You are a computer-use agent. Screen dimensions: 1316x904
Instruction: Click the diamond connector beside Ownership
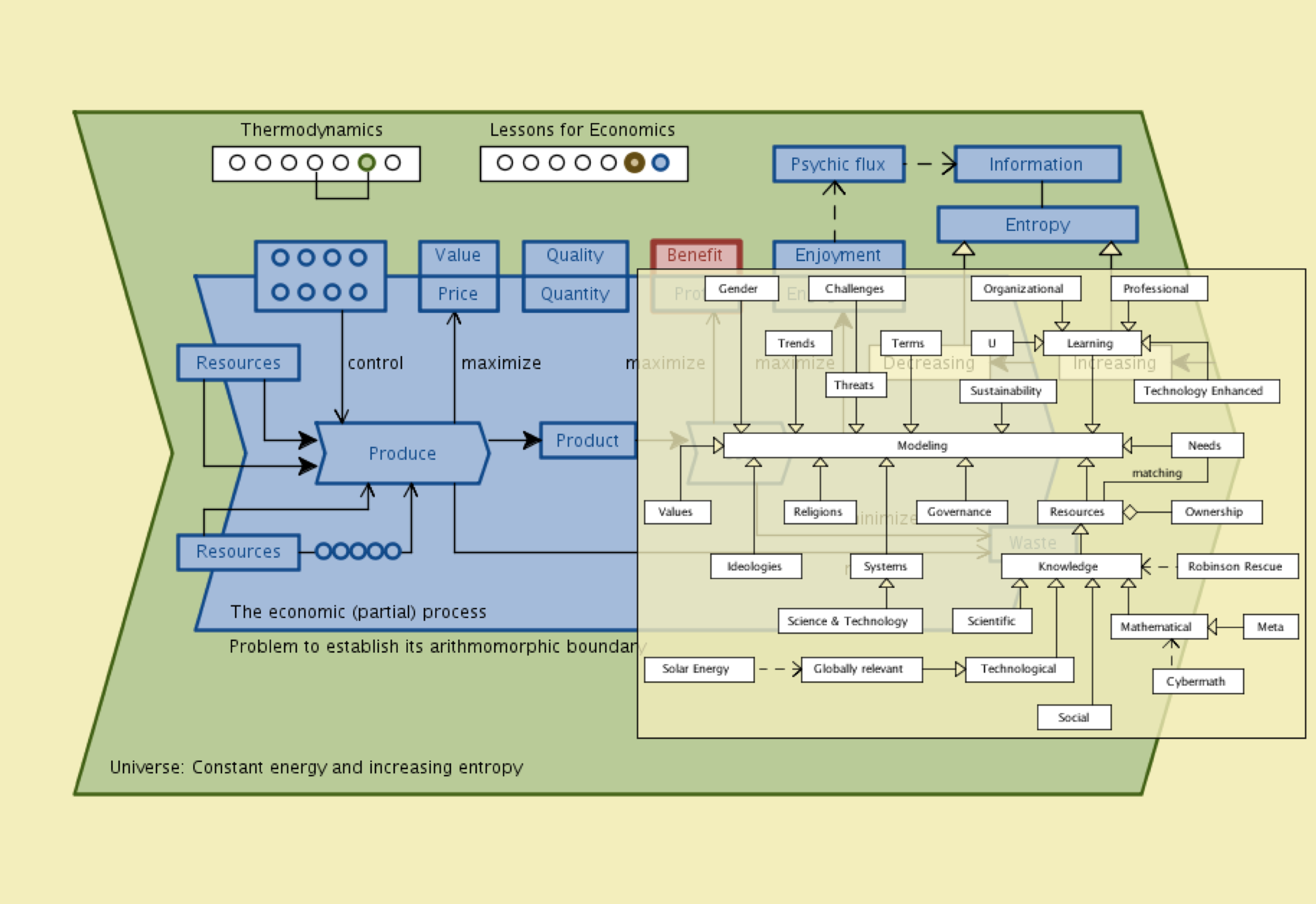(1129, 512)
